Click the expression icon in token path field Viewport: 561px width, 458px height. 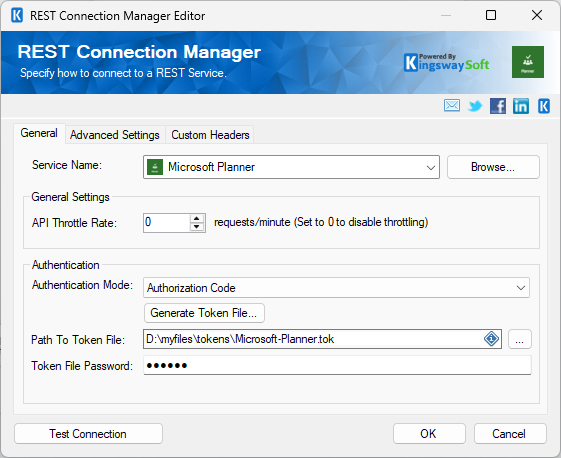point(491,338)
